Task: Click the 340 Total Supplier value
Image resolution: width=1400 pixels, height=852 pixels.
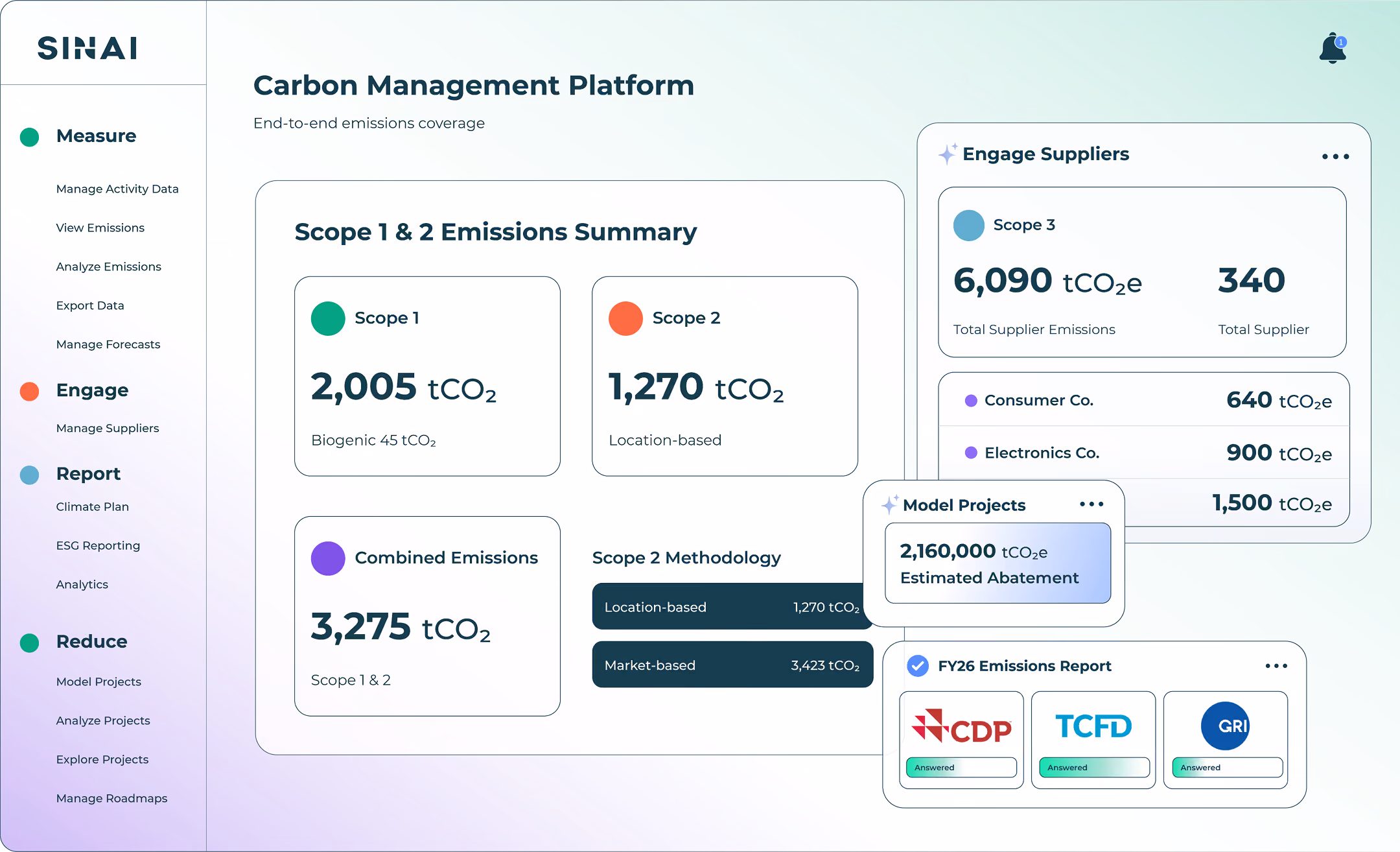Action: [x=1252, y=281]
